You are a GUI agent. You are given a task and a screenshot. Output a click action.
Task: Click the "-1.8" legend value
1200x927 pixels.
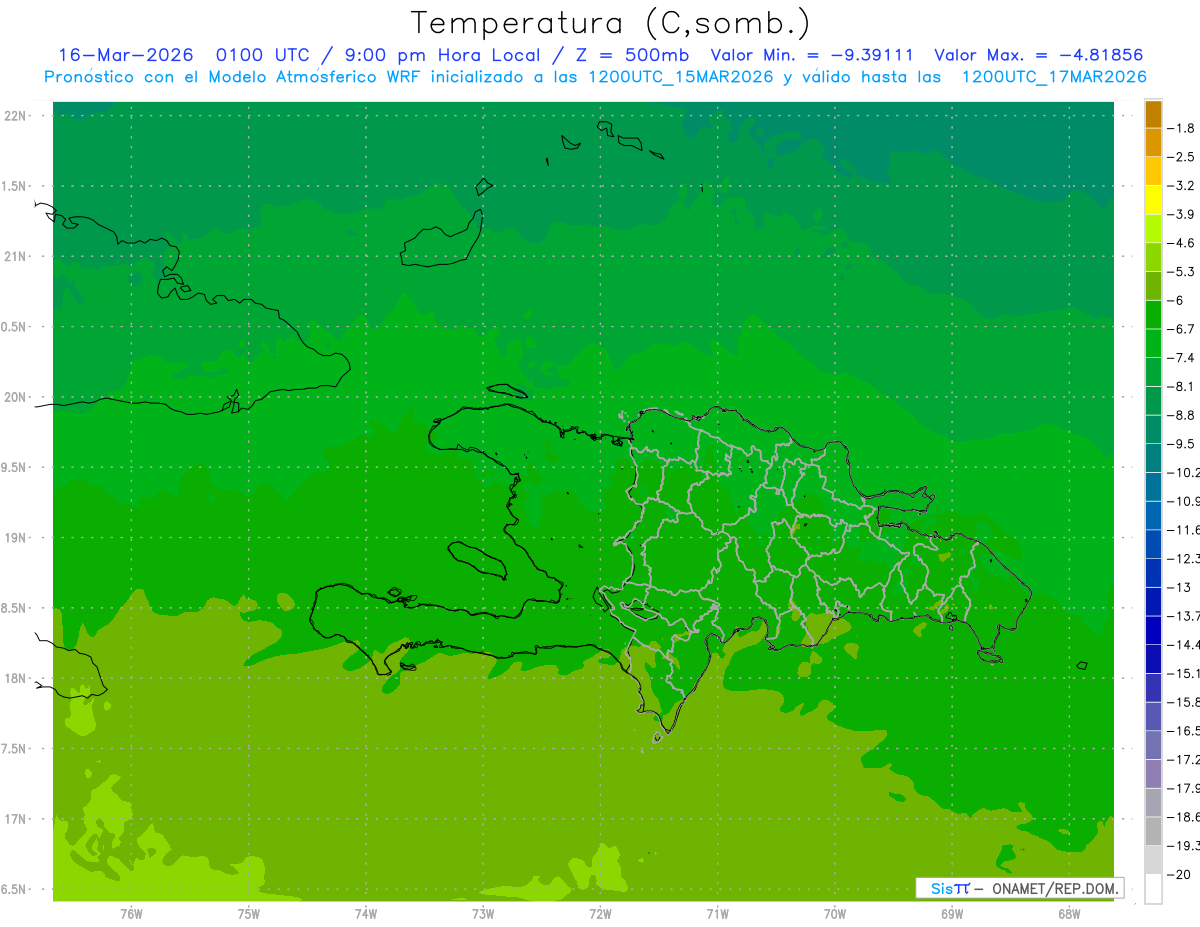pos(1181,128)
